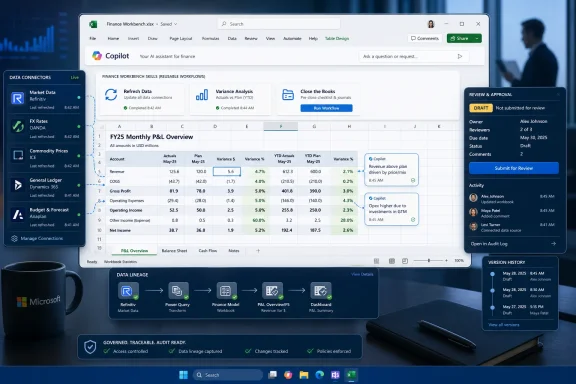Click the Power Query node in Data Lineage
This screenshot has height=384, width=576.
[x=178, y=291]
